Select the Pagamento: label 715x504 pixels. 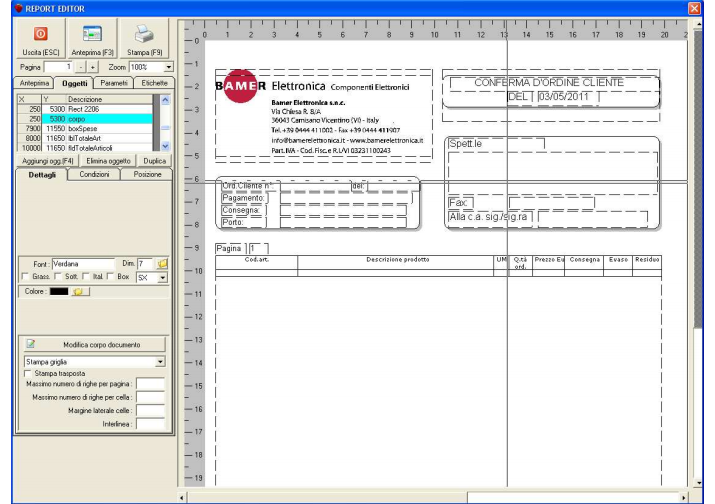[244, 198]
